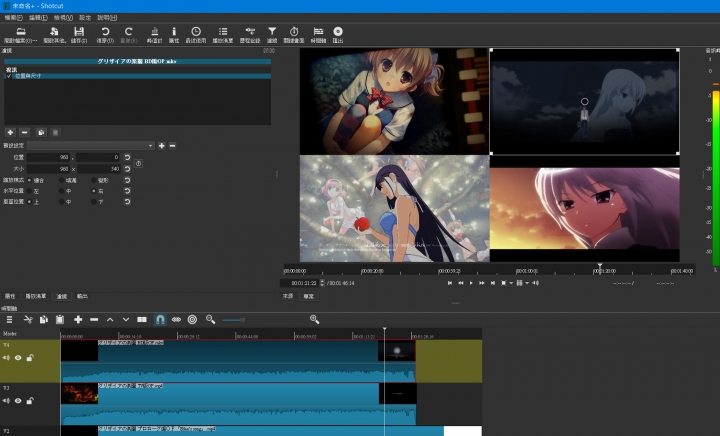Viewport: 720px width, 436px height.
Task: Switch to the Source player tab
Action: [x=288, y=296]
